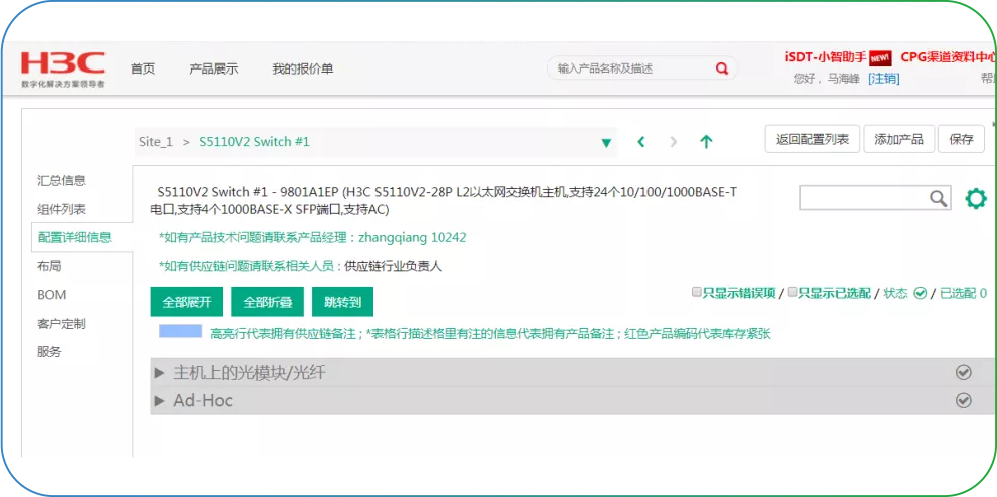Go to the next item with the right arrow
The image size is (997, 497).
pos(674,142)
